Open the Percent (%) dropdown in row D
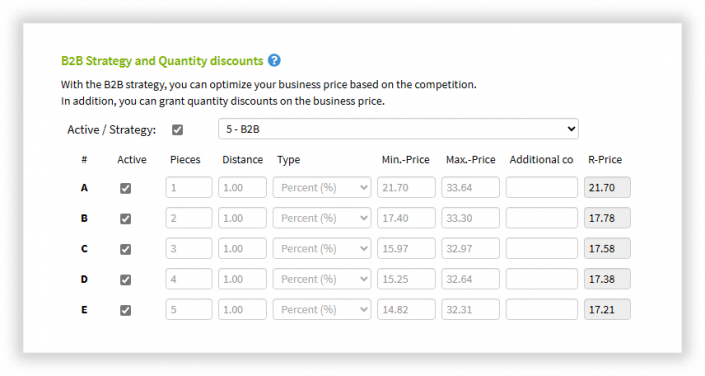Image resolution: width=705 pixels, height=376 pixels. click(322, 279)
